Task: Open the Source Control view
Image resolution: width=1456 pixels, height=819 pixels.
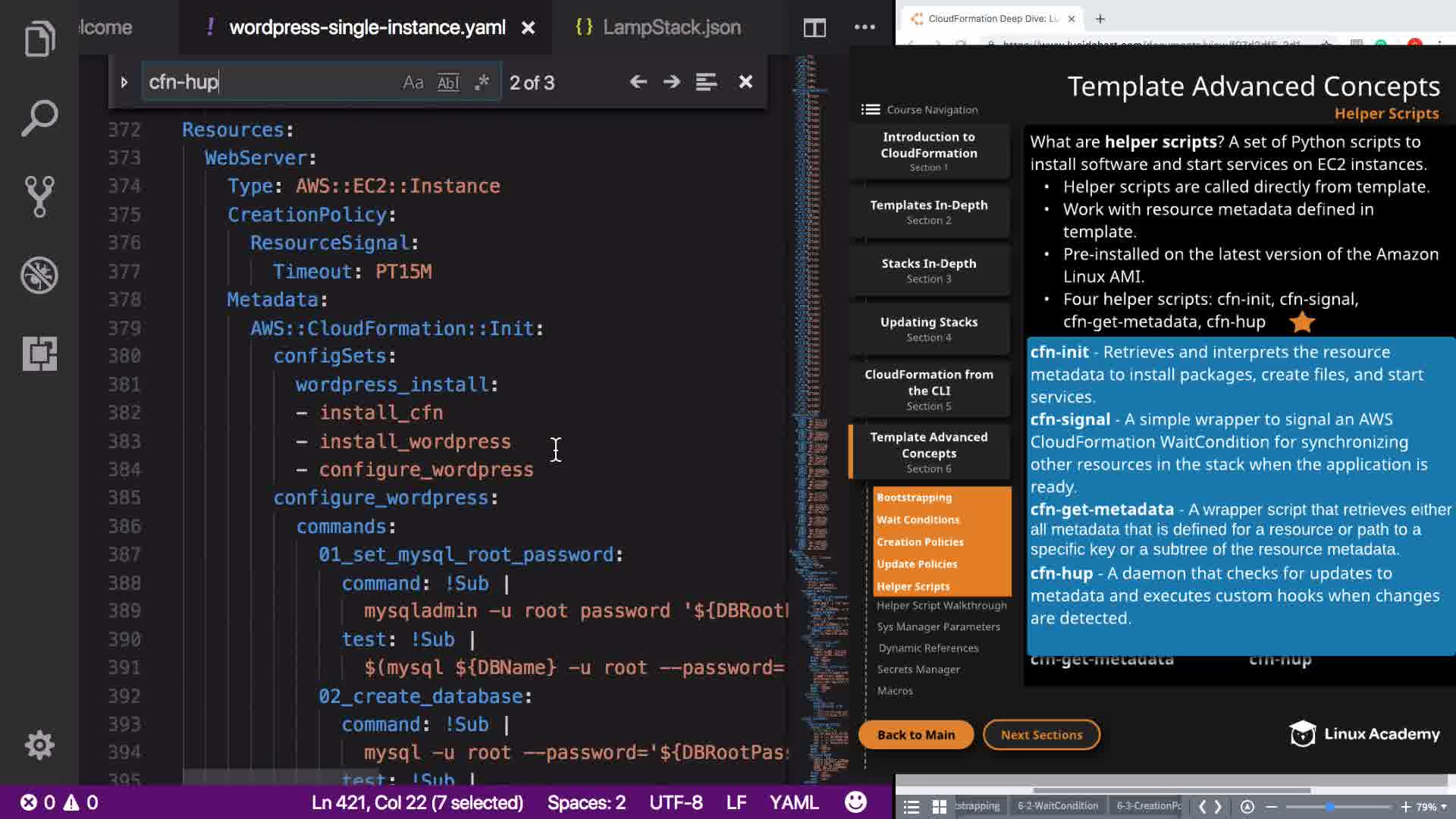Action: click(x=39, y=196)
